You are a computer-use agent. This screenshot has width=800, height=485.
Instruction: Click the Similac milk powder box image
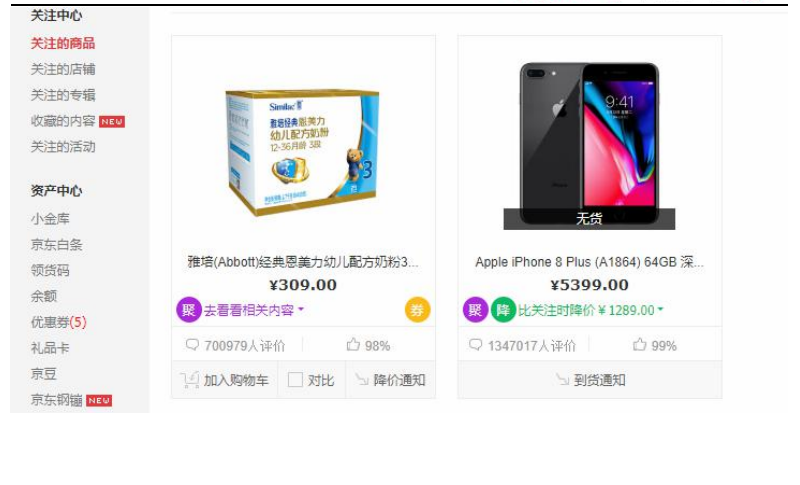click(x=303, y=152)
